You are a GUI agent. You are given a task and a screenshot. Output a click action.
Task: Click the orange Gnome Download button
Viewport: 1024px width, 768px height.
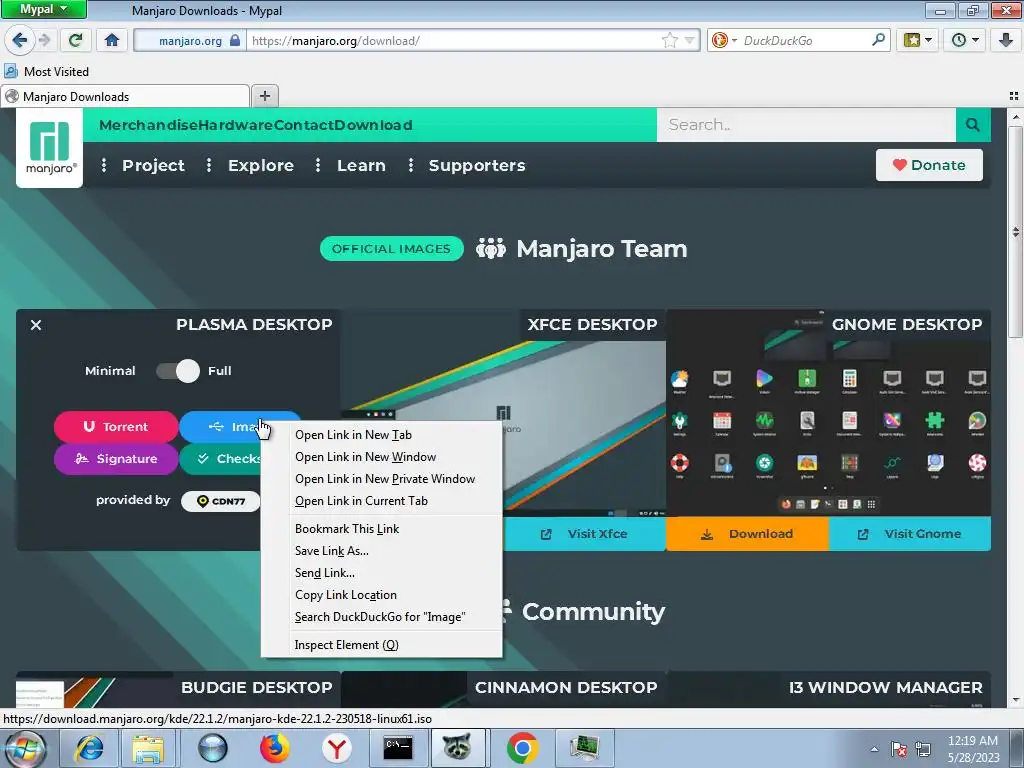pos(747,534)
